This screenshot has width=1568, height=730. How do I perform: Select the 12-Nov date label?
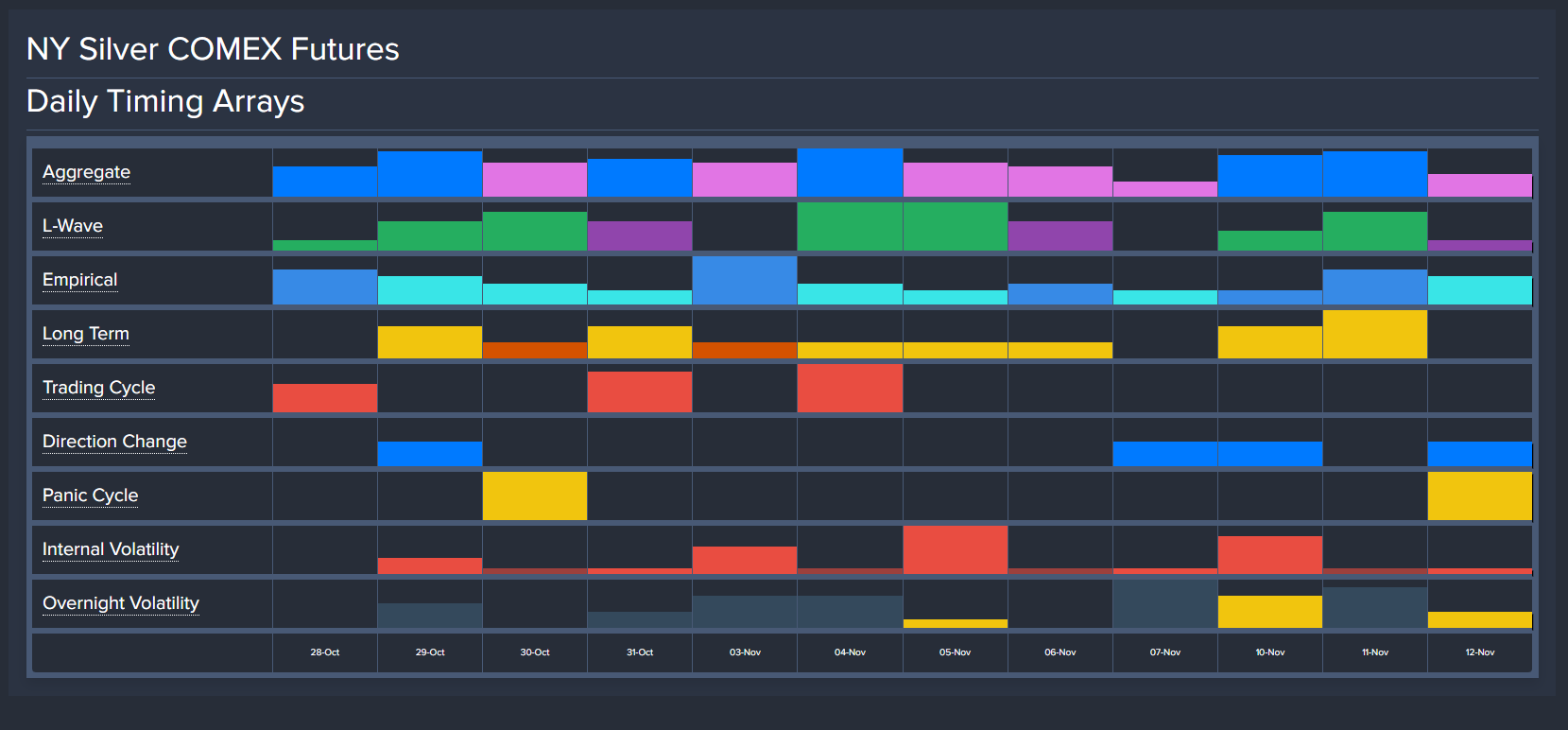coord(1479,652)
